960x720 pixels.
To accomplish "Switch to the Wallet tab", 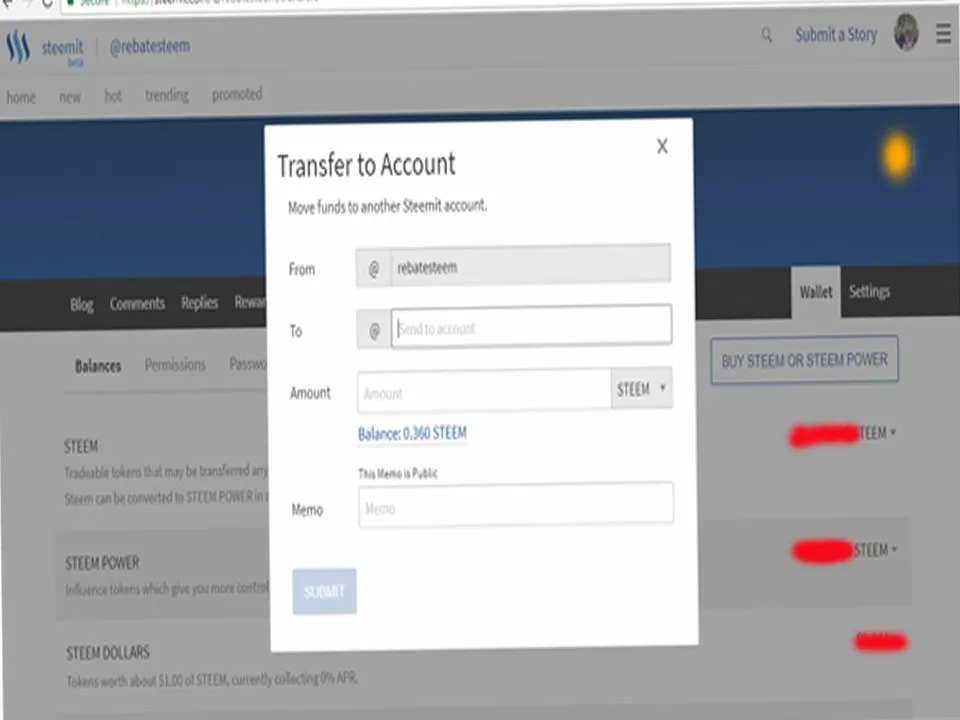I will tap(816, 292).
